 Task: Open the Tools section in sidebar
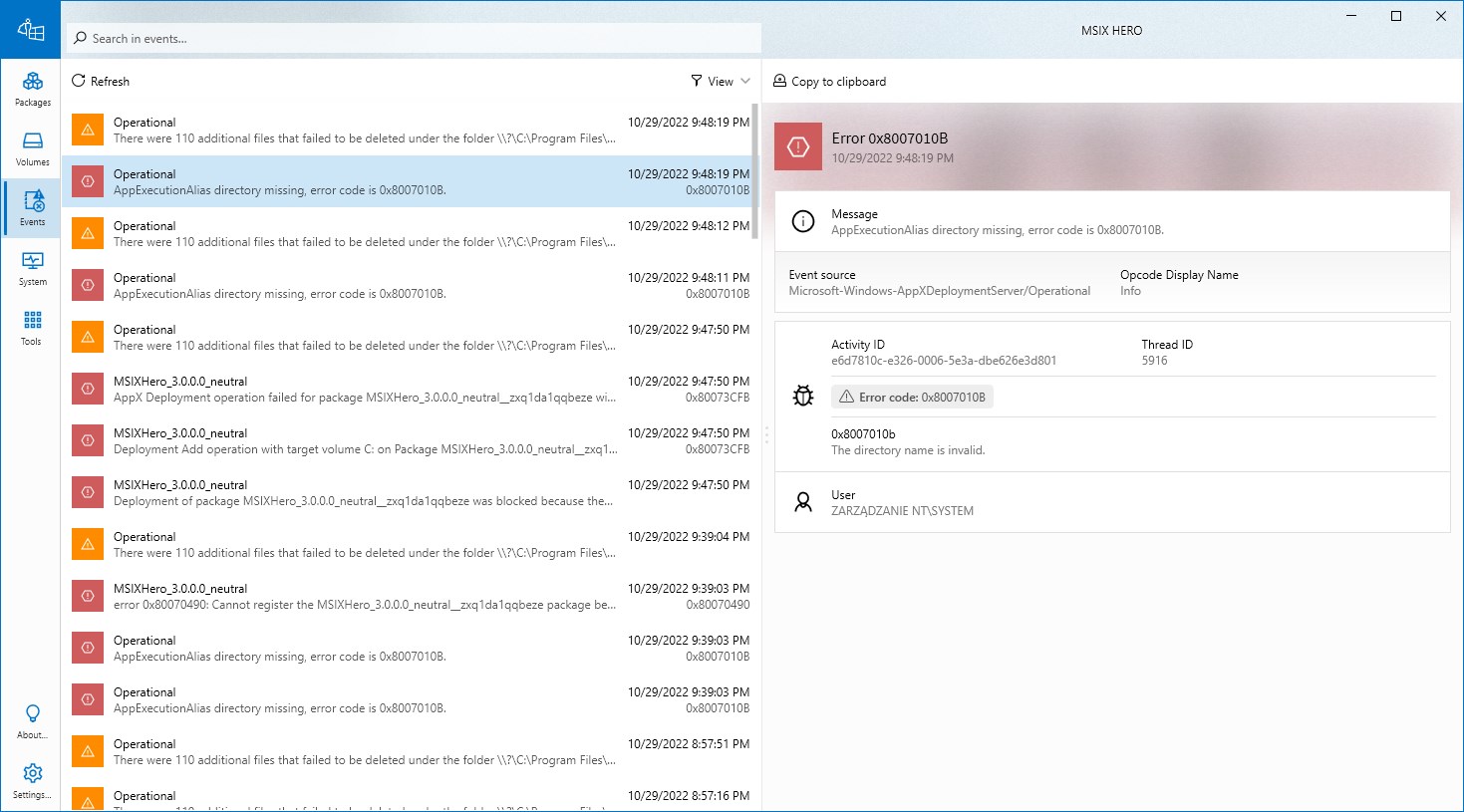click(x=32, y=328)
